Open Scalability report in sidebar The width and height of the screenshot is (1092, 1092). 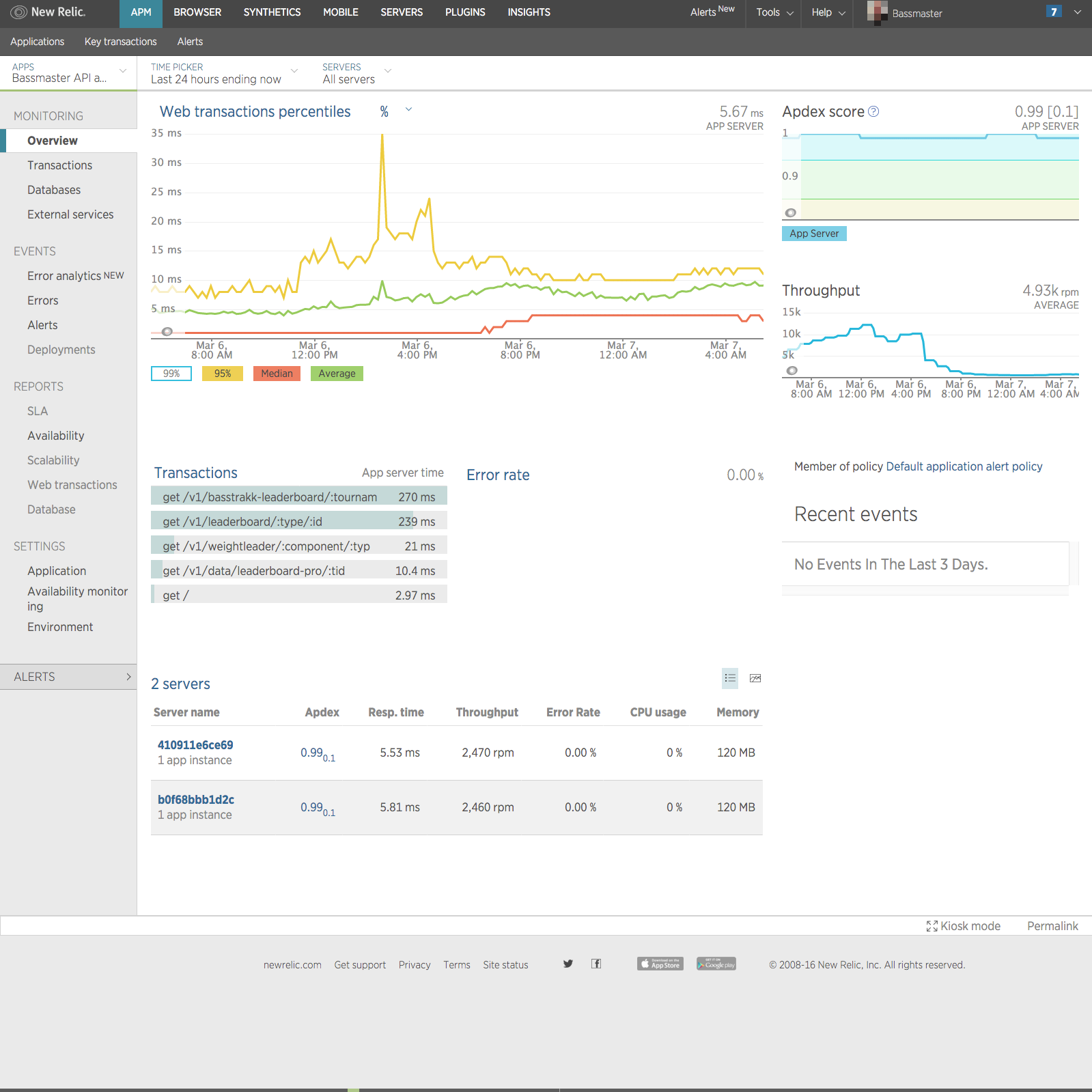click(x=53, y=460)
